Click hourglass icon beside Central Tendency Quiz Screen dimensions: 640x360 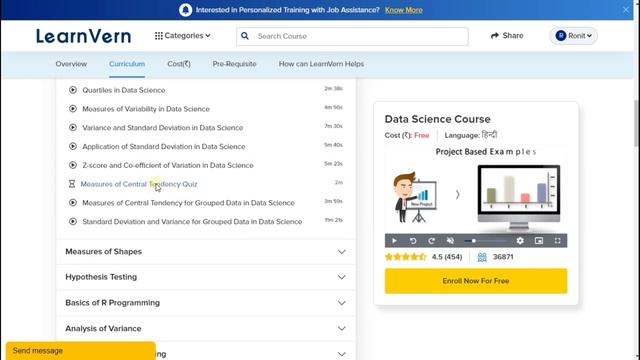pos(72,184)
